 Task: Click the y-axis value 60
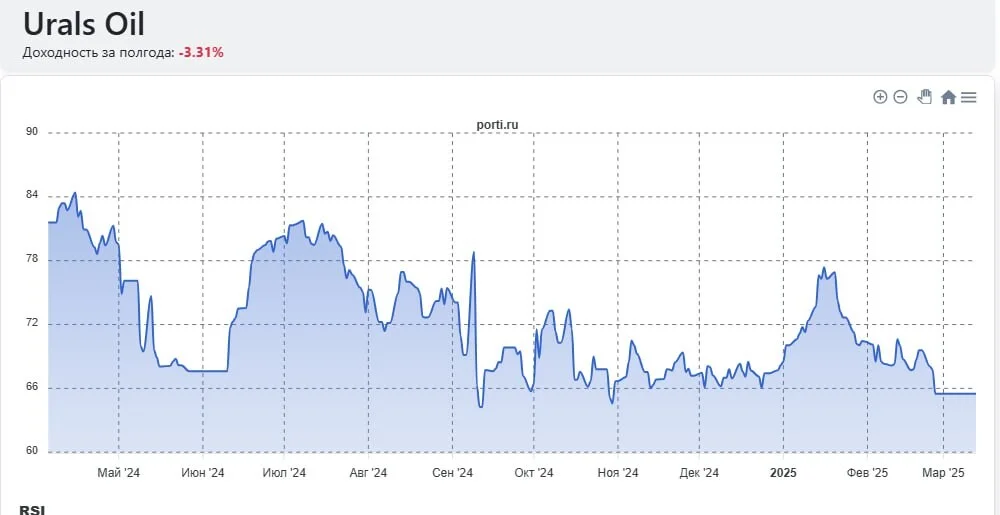[32, 451]
